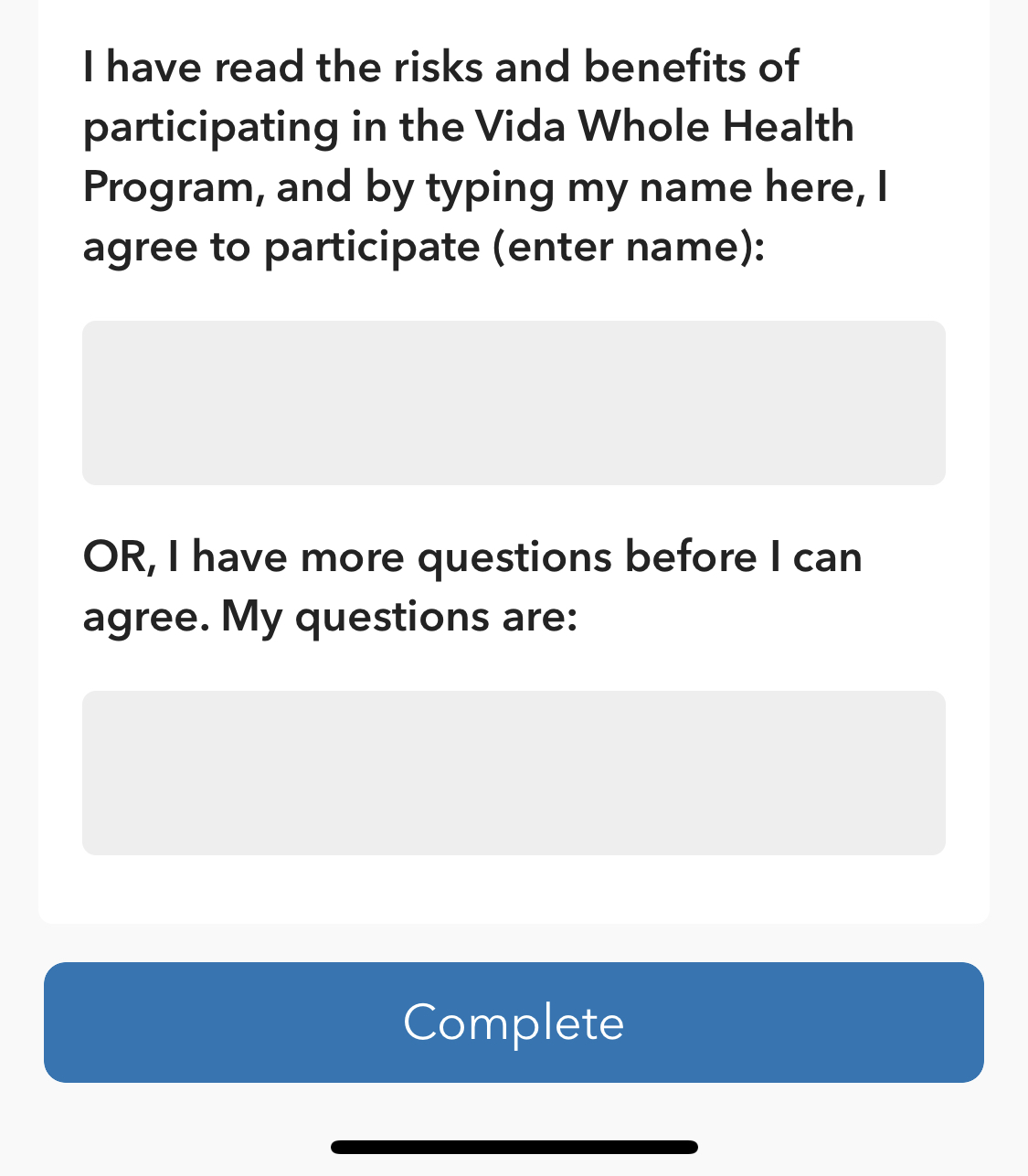Tap the home indicator bar below Complete

click(x=514, y=1147)
